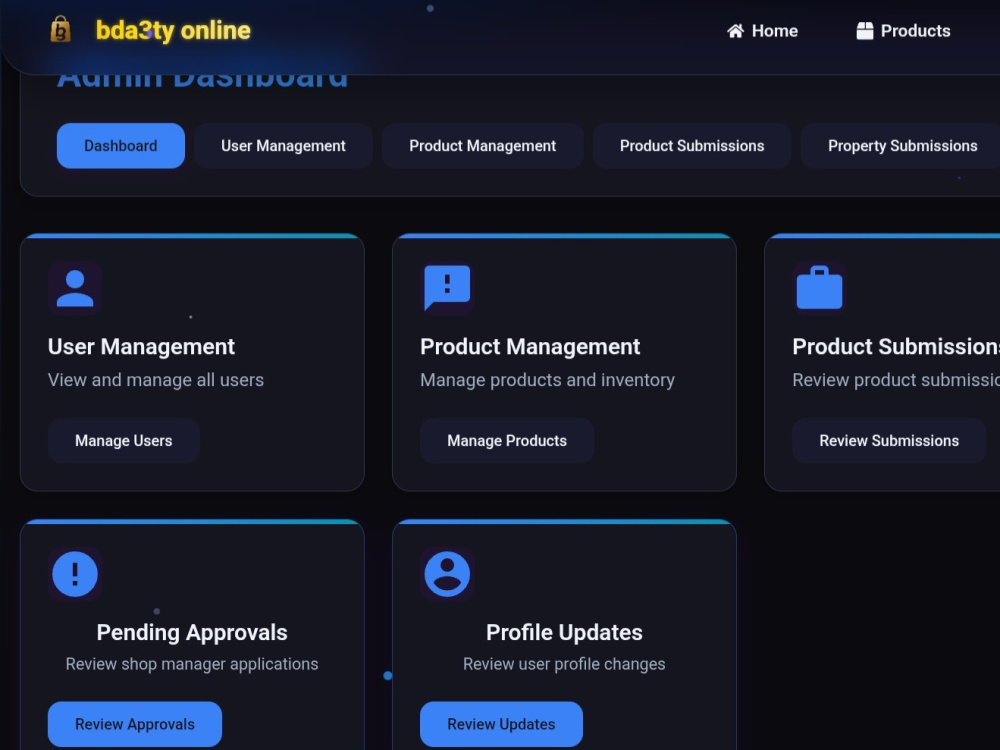Viewport: 1000px width, 750px height.
Task: Click 'View and manage all users' text
Action: point(156,379)
